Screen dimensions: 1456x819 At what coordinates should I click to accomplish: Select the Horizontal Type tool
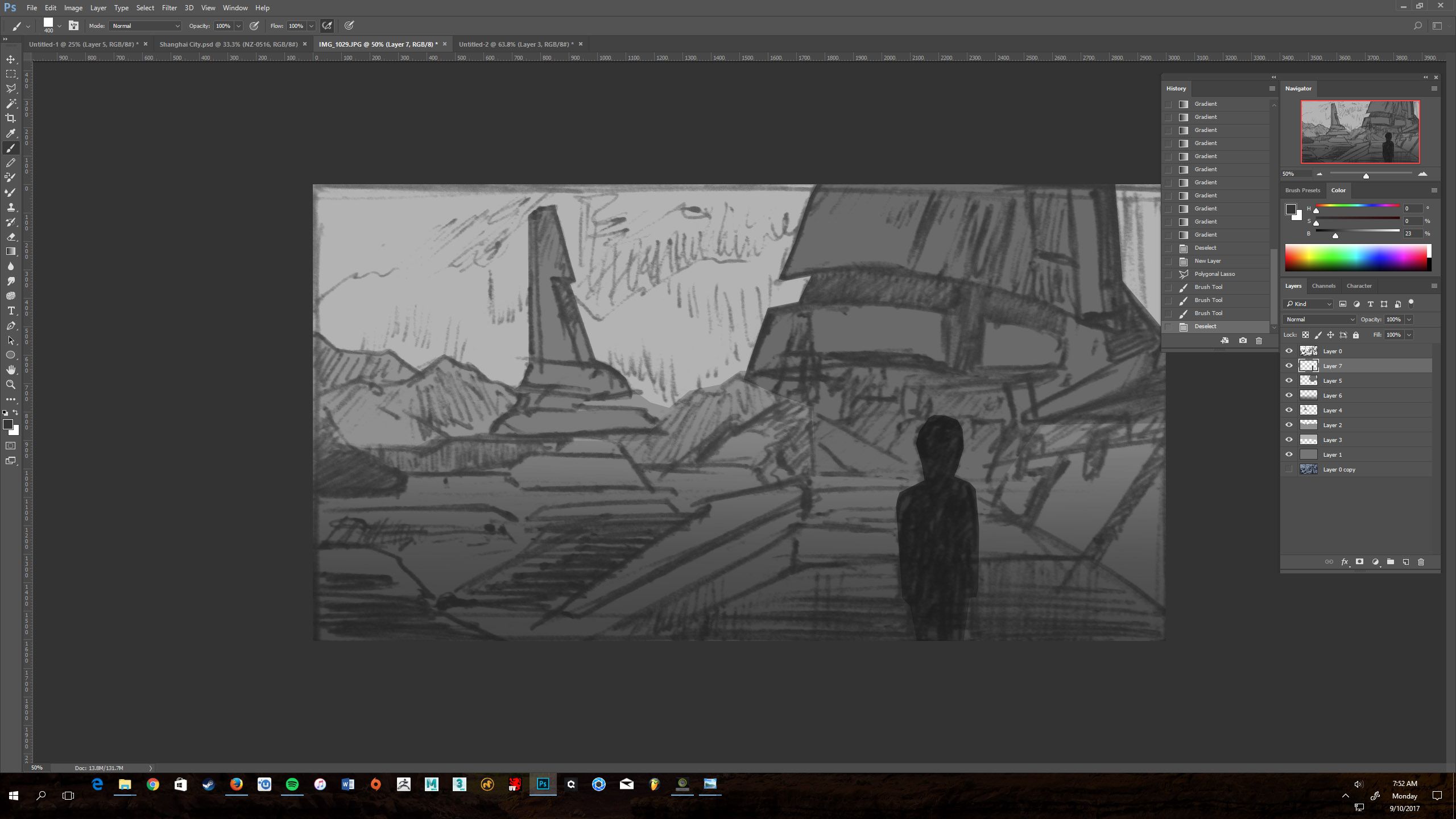pos(11,311)
